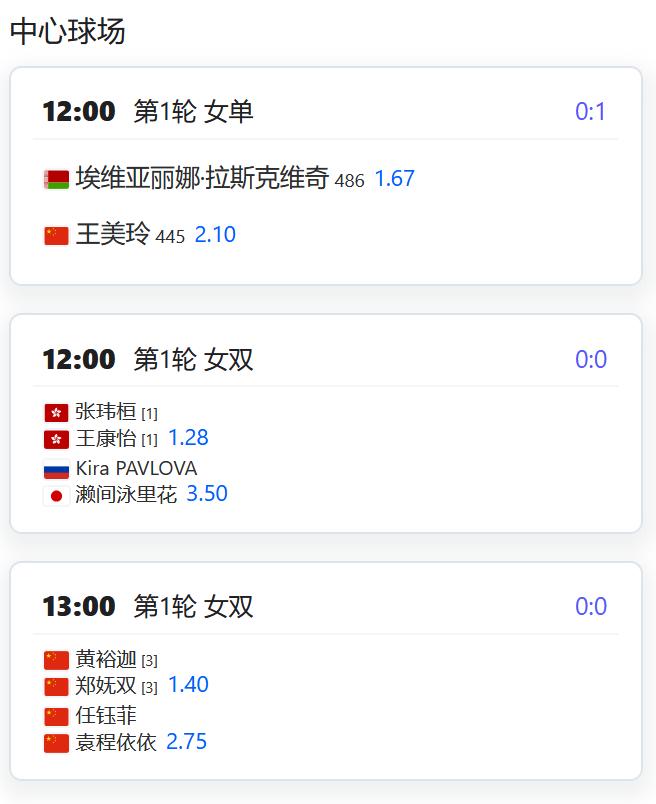
Task: Select odds 1.67 for 拉斯克维奇
Action: point(394,178)
